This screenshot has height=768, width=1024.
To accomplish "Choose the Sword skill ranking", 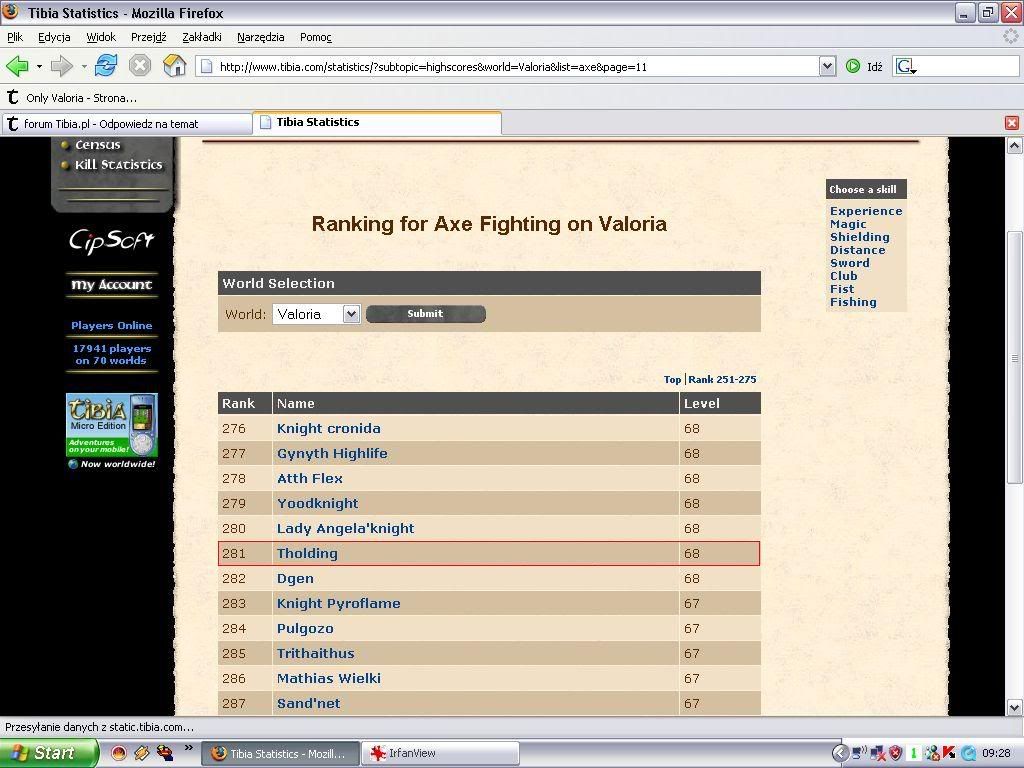I will point(850,263).
